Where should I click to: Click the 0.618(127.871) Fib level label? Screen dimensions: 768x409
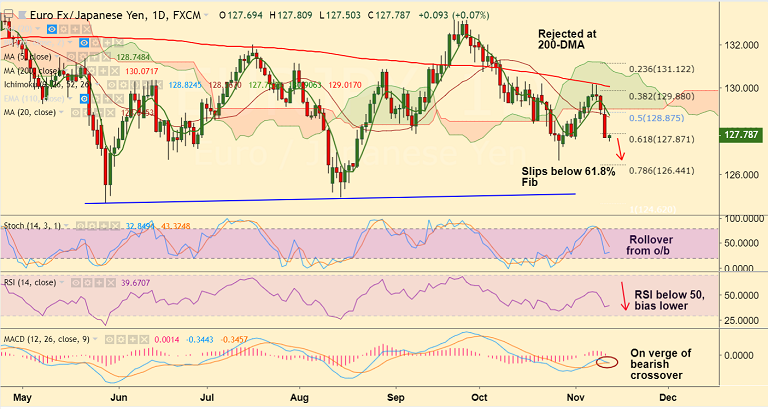coord(662,140)
